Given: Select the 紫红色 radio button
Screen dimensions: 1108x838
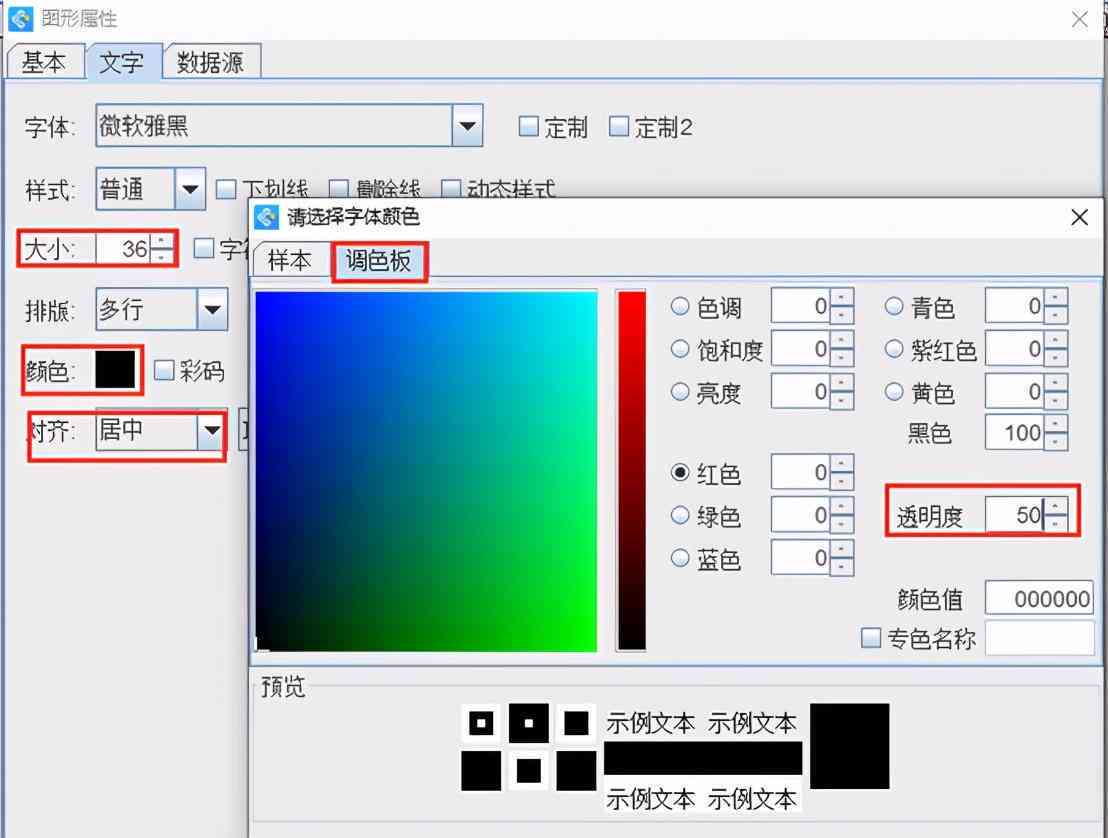Looking at the screenshot, I should tap(894, 348).
